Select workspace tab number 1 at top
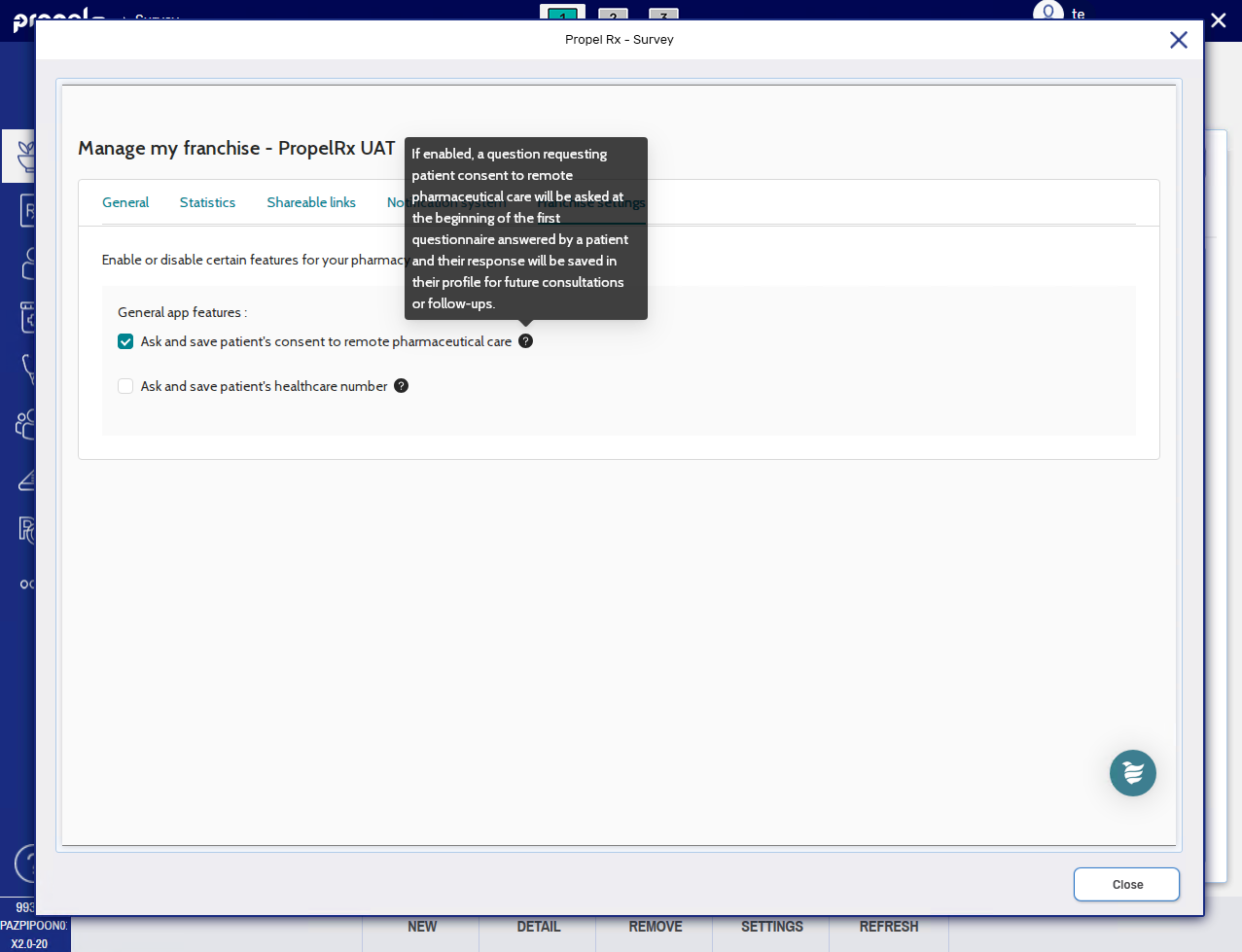This screenshot has width=1242, height=952. pos(562,15)
